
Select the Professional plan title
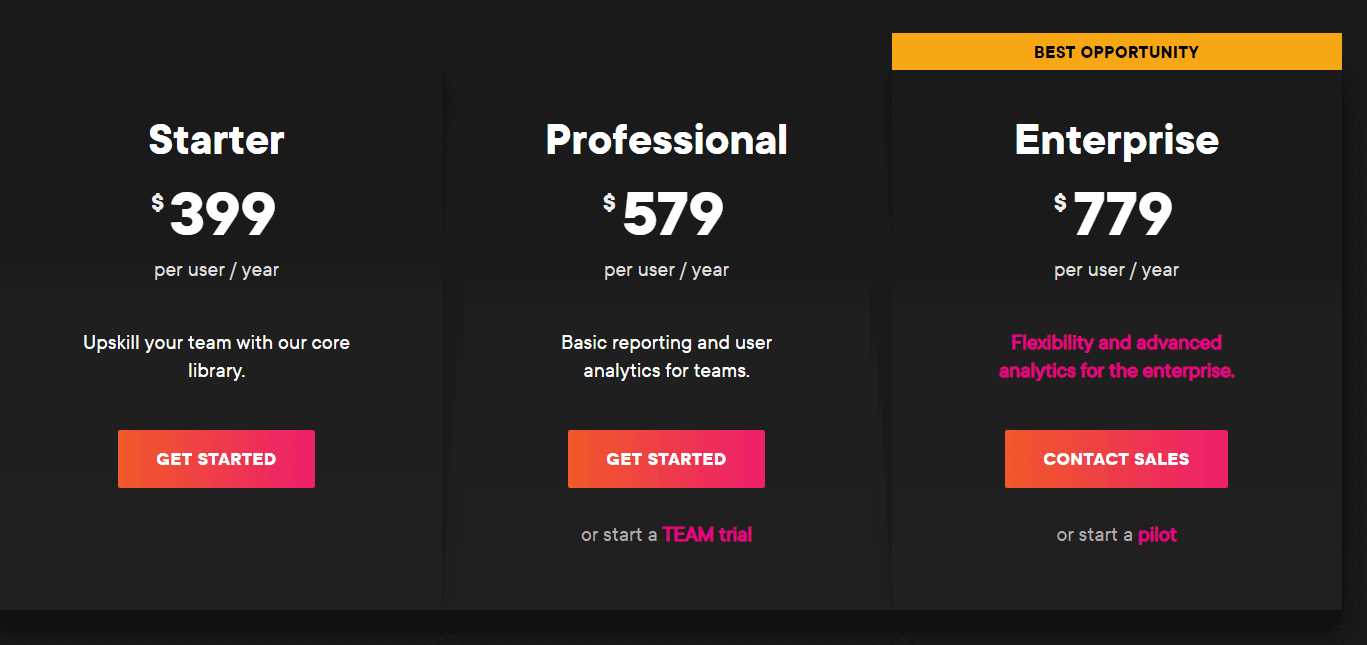point(666,140)
